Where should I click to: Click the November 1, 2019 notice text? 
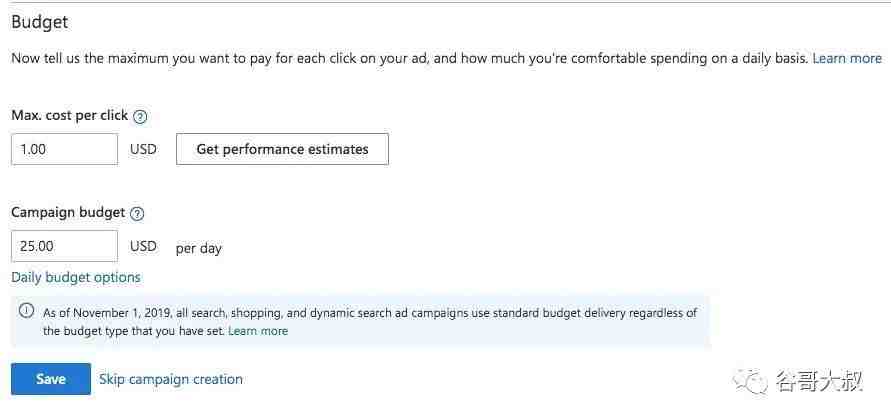pyautogui.click(x=370, y=322)
